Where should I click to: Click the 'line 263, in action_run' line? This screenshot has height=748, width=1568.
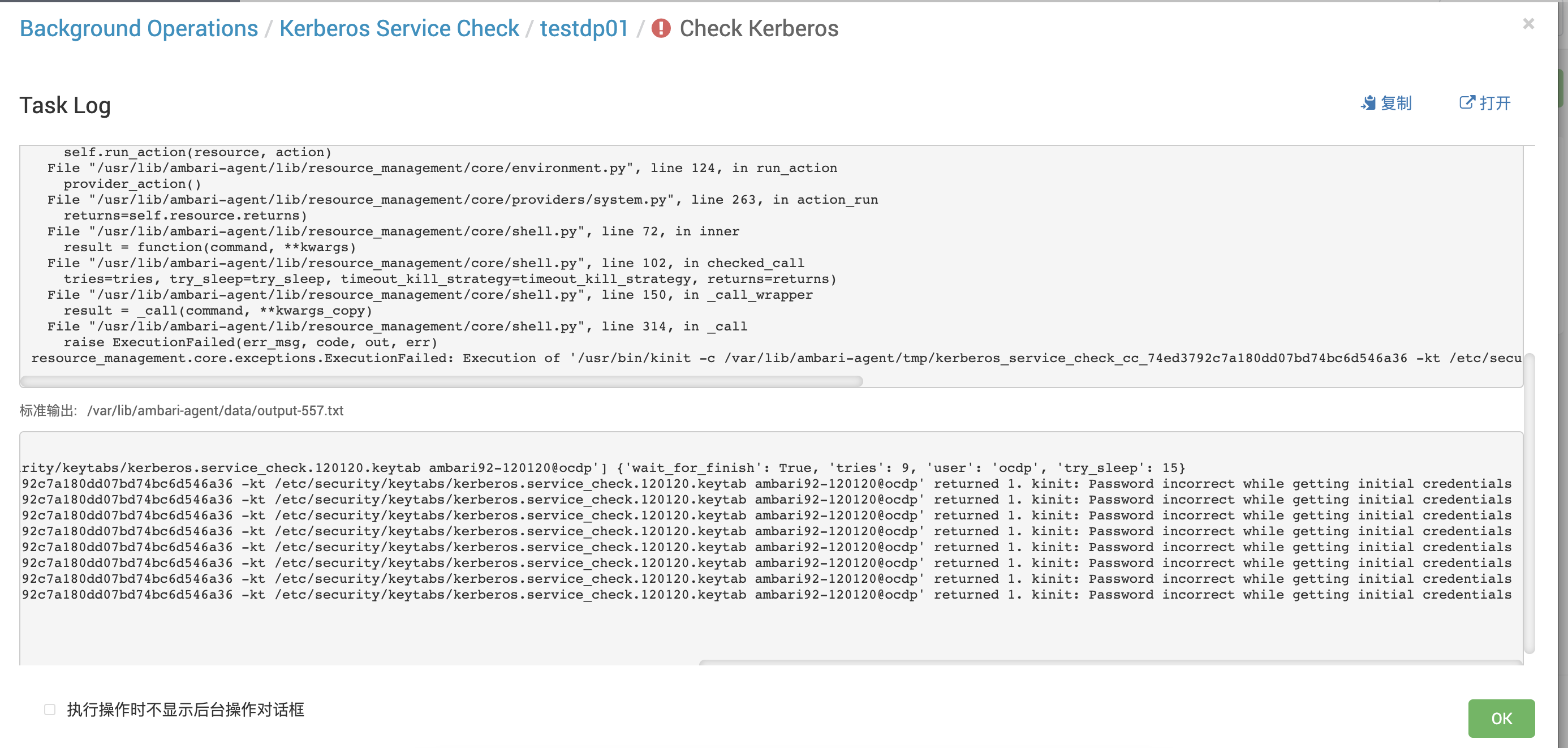pos(463,200)
